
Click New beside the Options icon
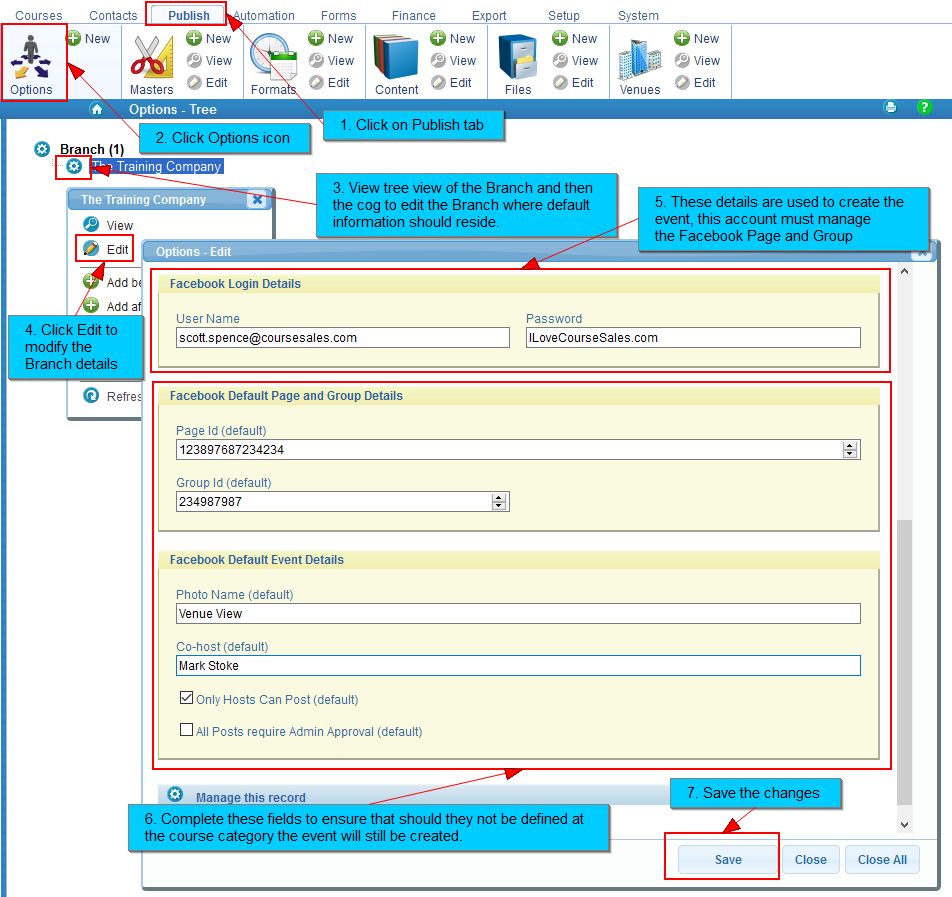tap(89, 38)
